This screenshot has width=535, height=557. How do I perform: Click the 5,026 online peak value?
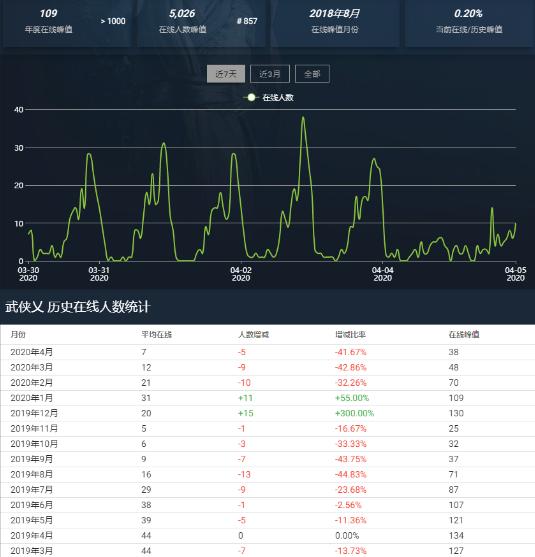pos(182,13)
